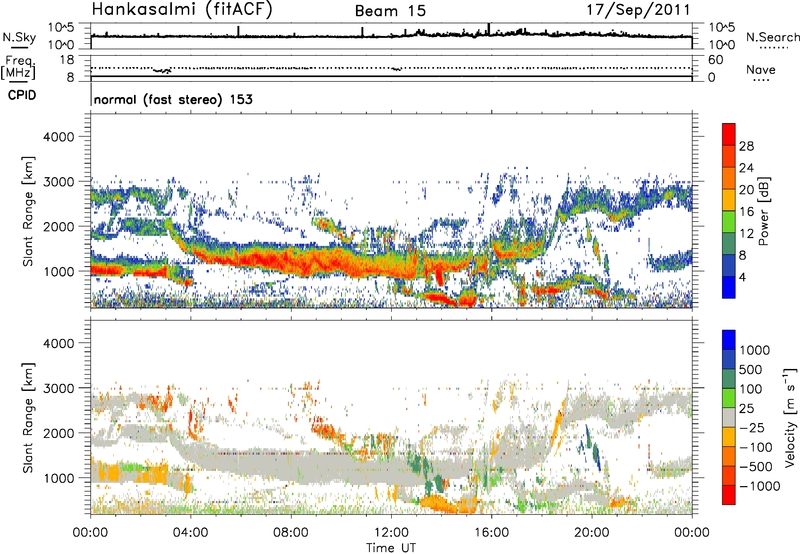
Task: Select the '500' velocity colorbar label
Action: pyautogui.click(x=751, y=369)
